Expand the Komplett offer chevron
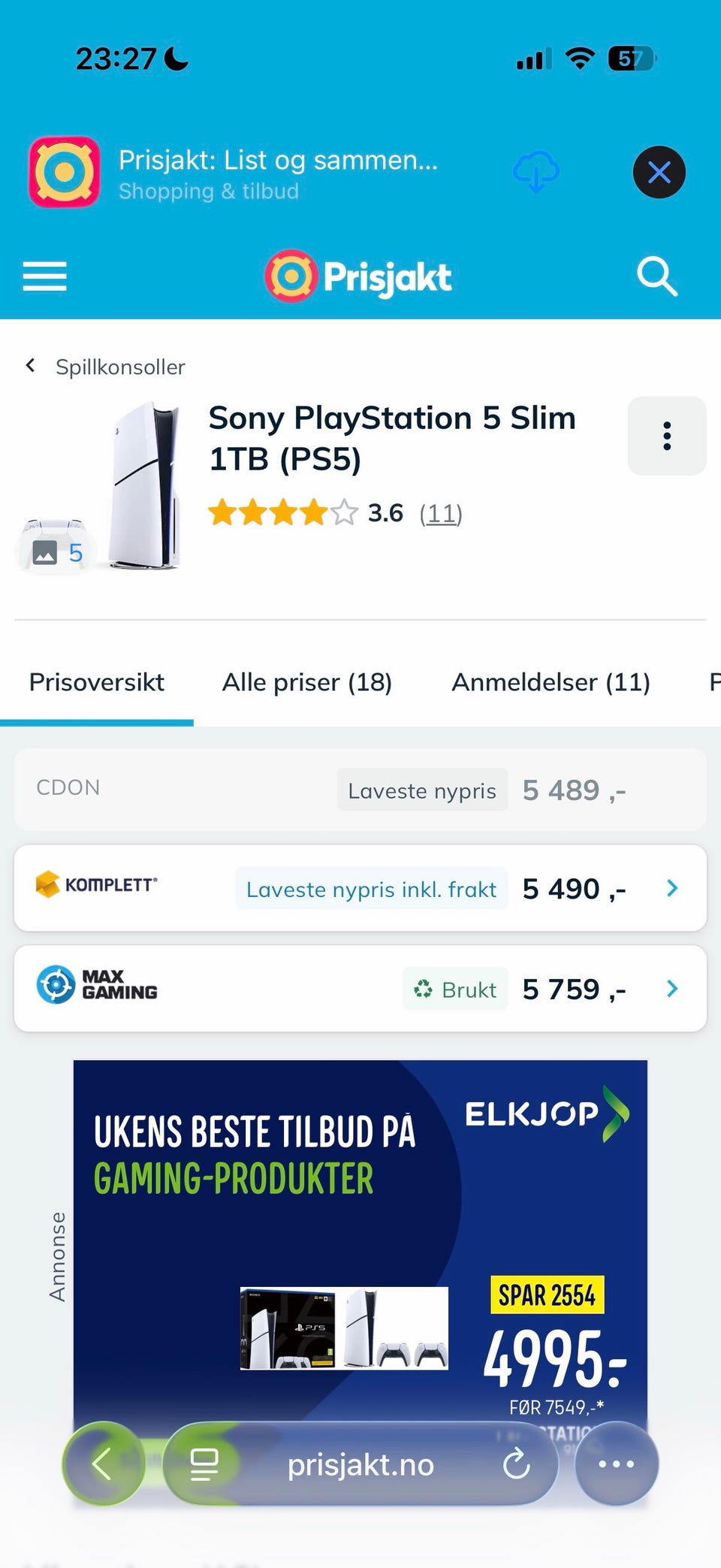This screenshot has height=1568, width=721. point(672,888)
